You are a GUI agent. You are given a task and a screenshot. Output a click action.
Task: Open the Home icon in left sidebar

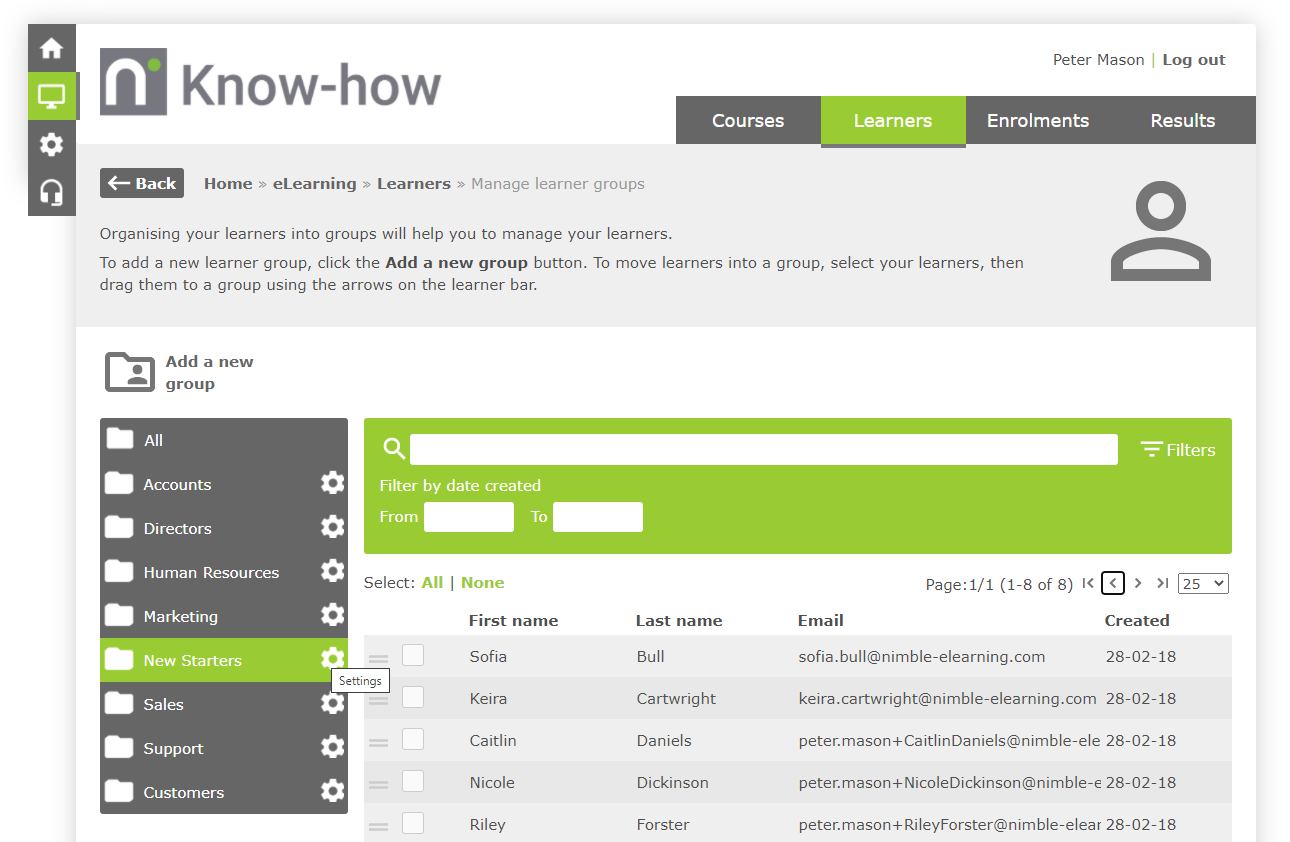(x=51, y=48)
